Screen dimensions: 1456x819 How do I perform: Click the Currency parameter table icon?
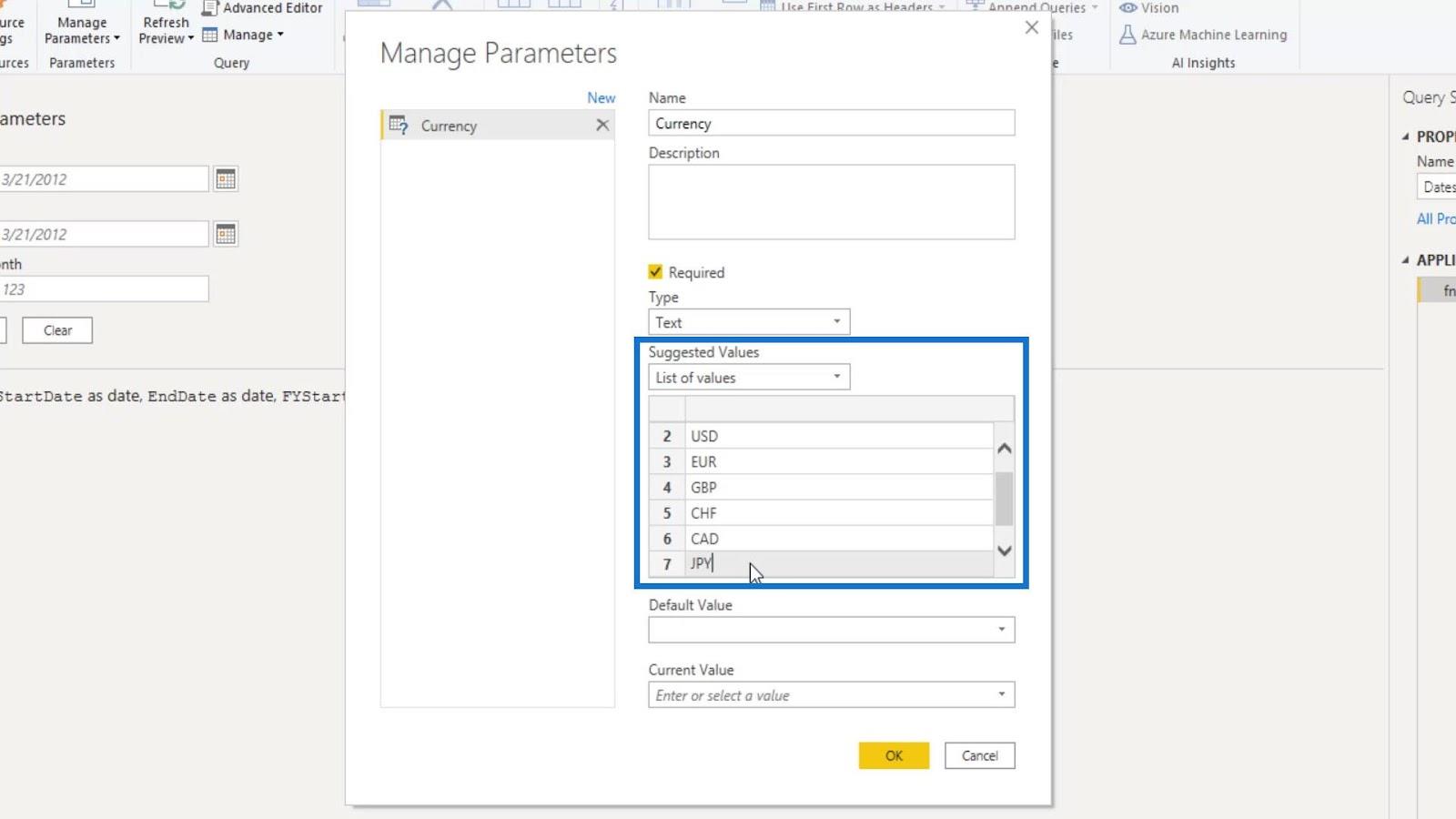398,126
